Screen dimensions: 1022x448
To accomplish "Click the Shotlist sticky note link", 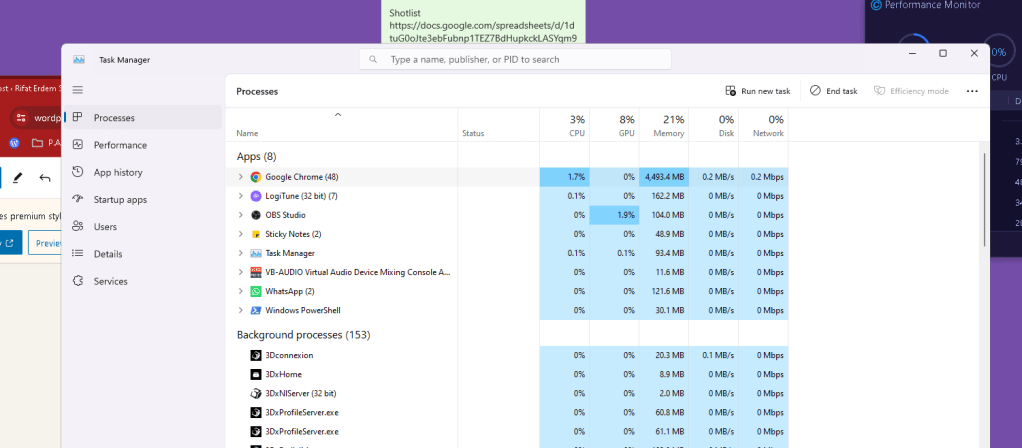I will 482,32.
